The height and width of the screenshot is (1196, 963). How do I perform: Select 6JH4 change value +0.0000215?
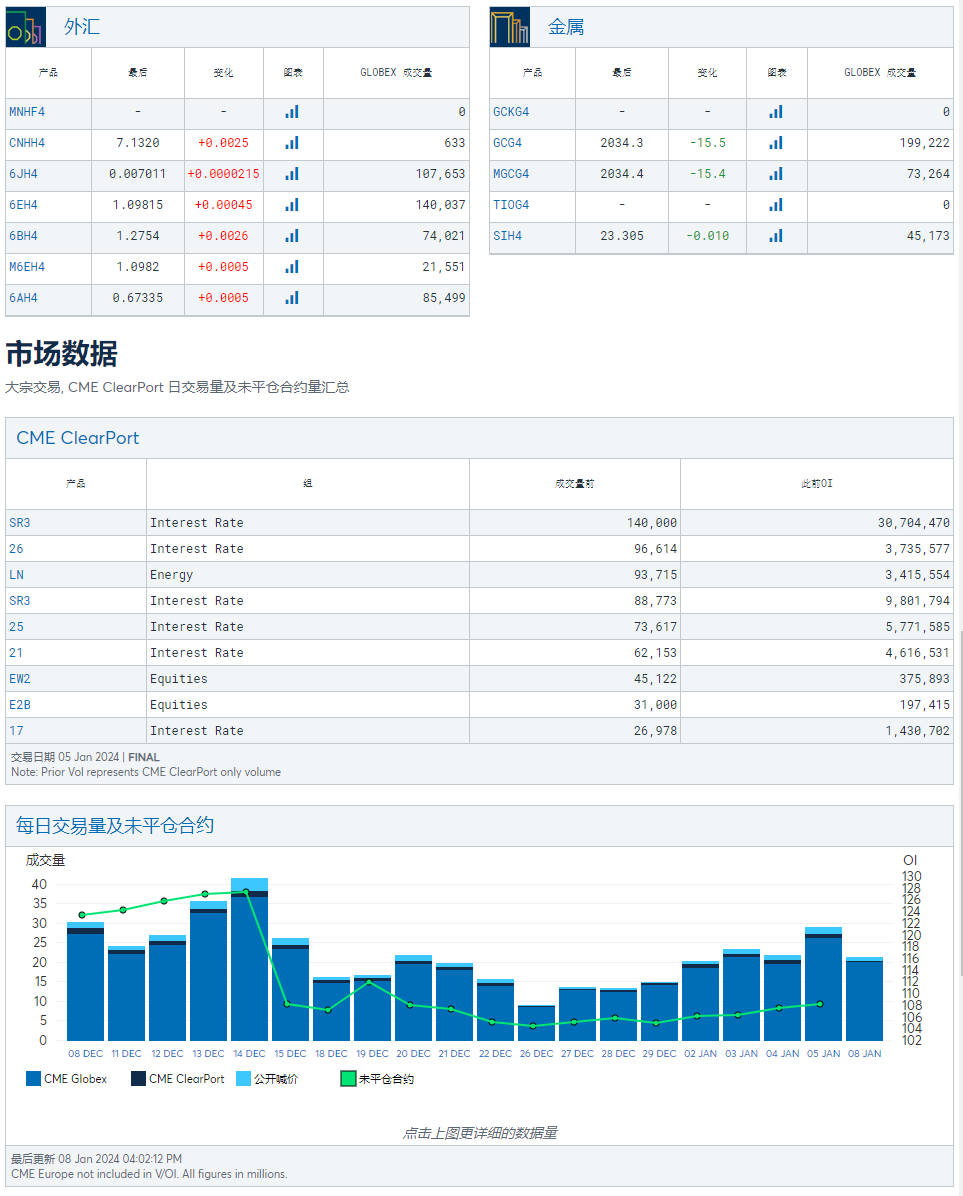click(x=223, y=174)
